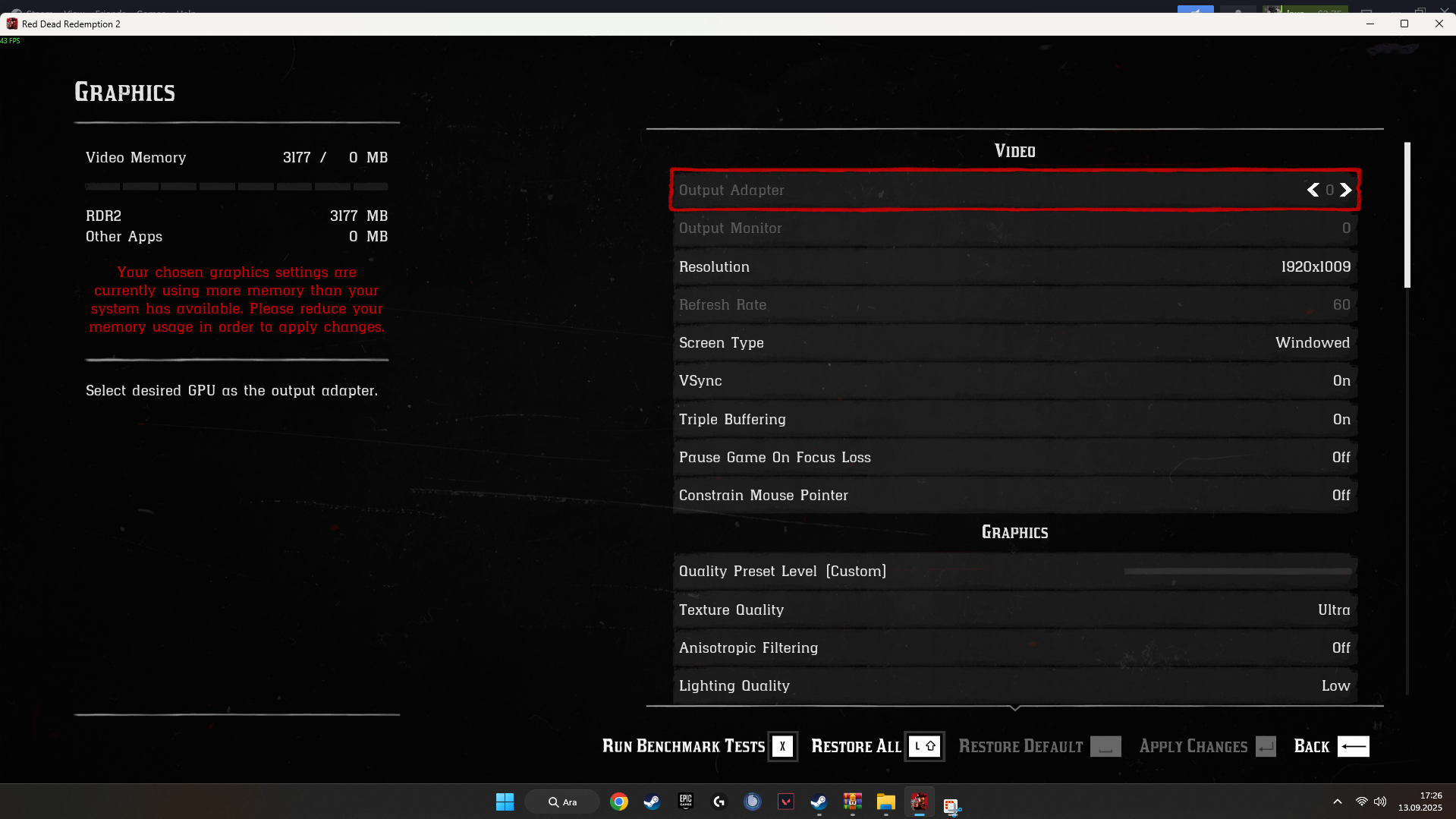Launch Valorant from the taskbar
This screenshot has width=1456, height=819.
(x=786, y=802)
